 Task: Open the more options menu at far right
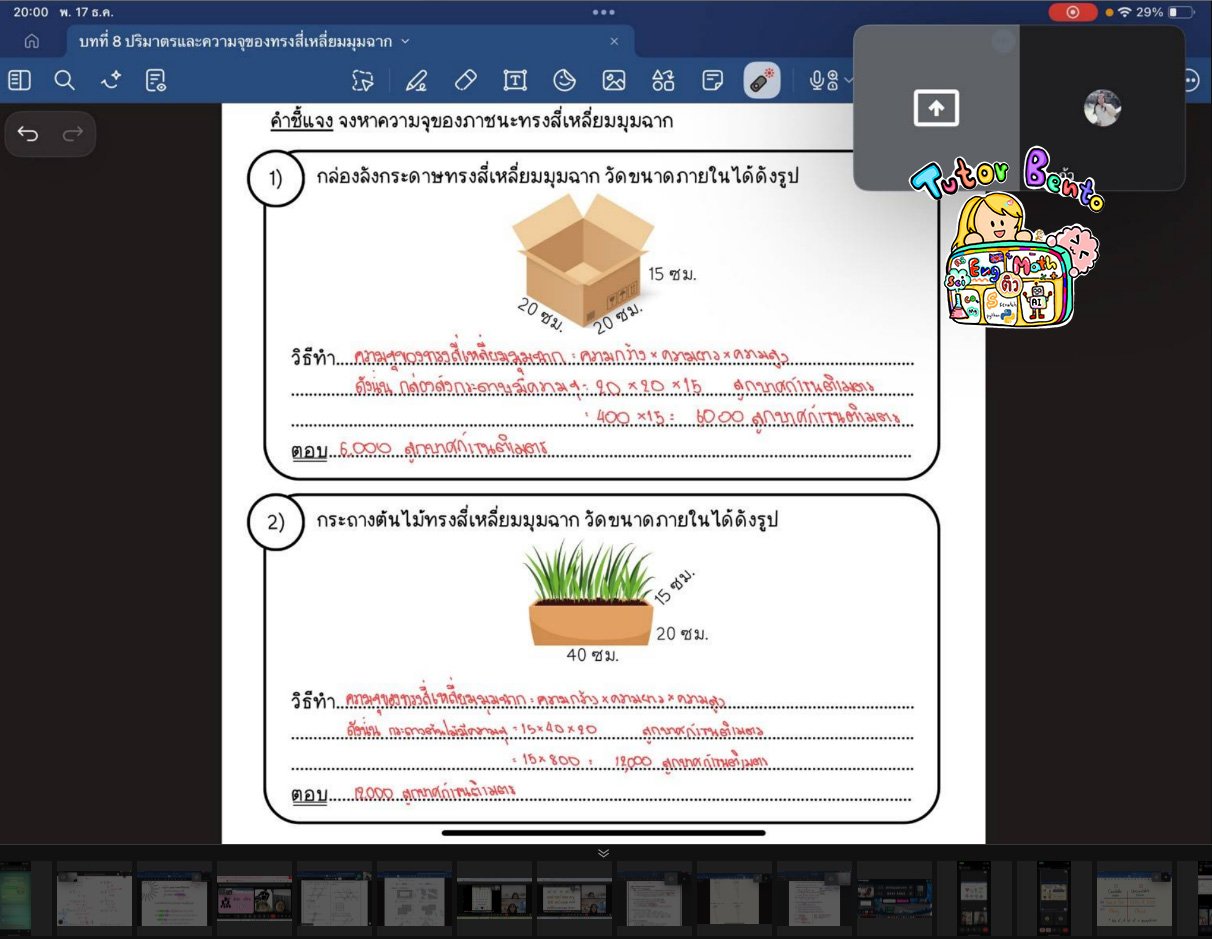pyautogui.click(x=1190, y=80)
